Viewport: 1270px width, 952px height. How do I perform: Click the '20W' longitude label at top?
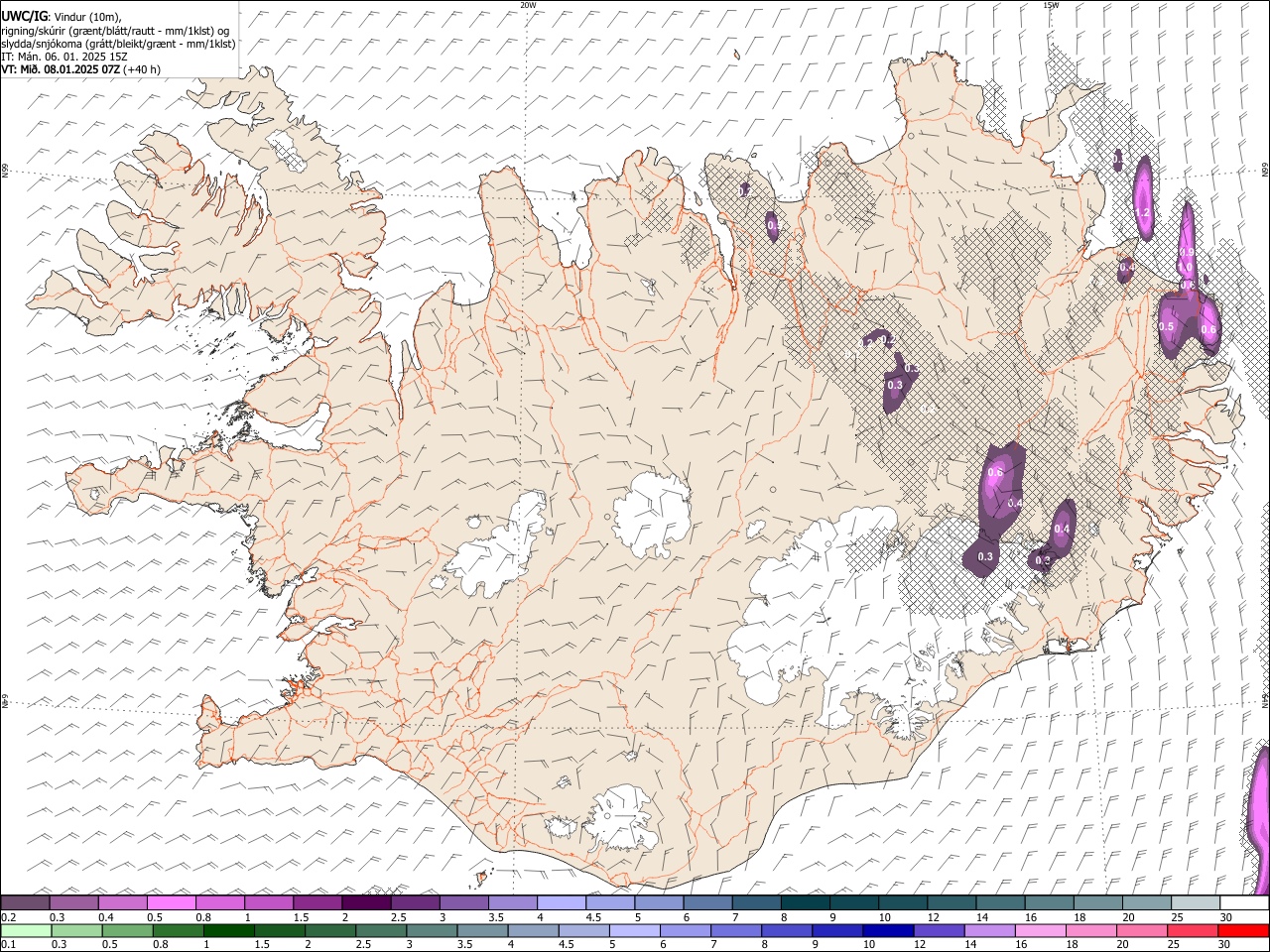pyautogui.click(x=528, y=5)
